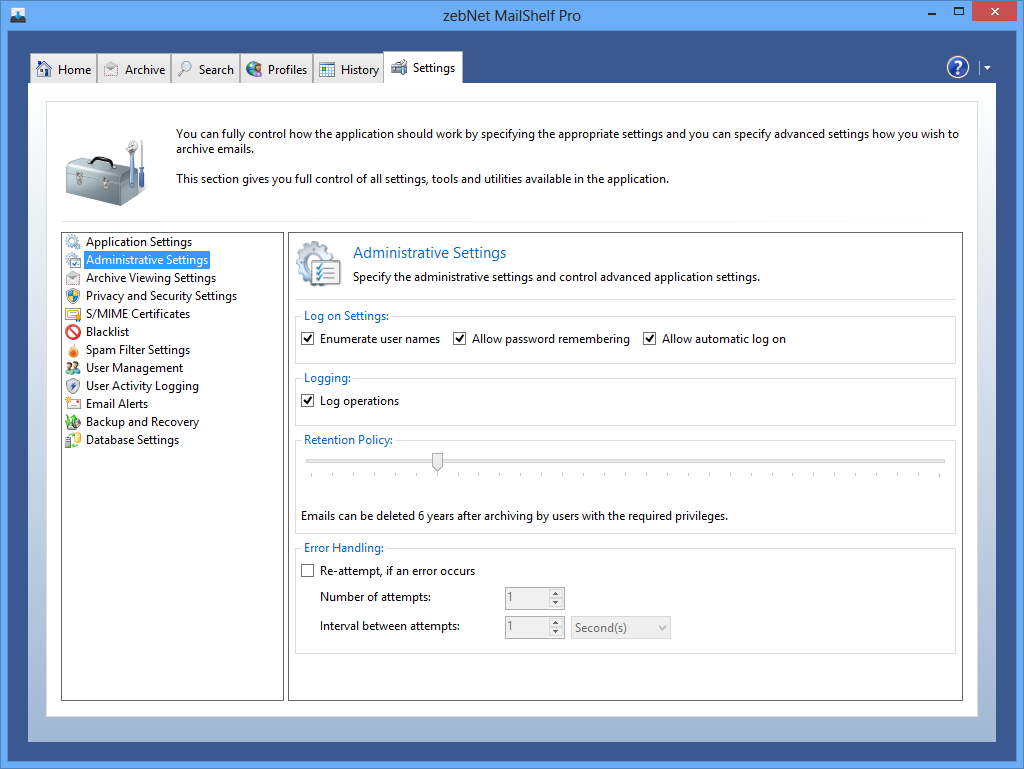Open User Management settings
The image size is (1024, 769).
(x=135, y=368)
